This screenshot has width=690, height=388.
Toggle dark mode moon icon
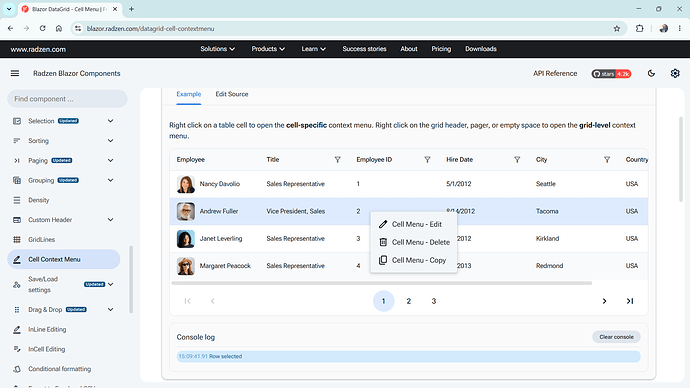tap(651, 73)
